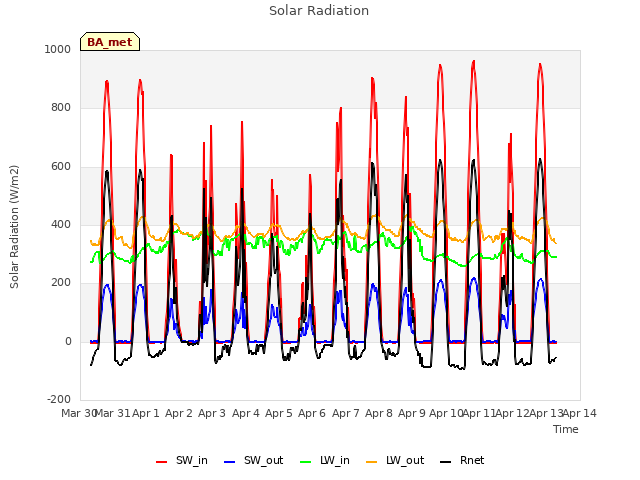
Task: Select the SW_out legend entry
Action: coord(253,460)
